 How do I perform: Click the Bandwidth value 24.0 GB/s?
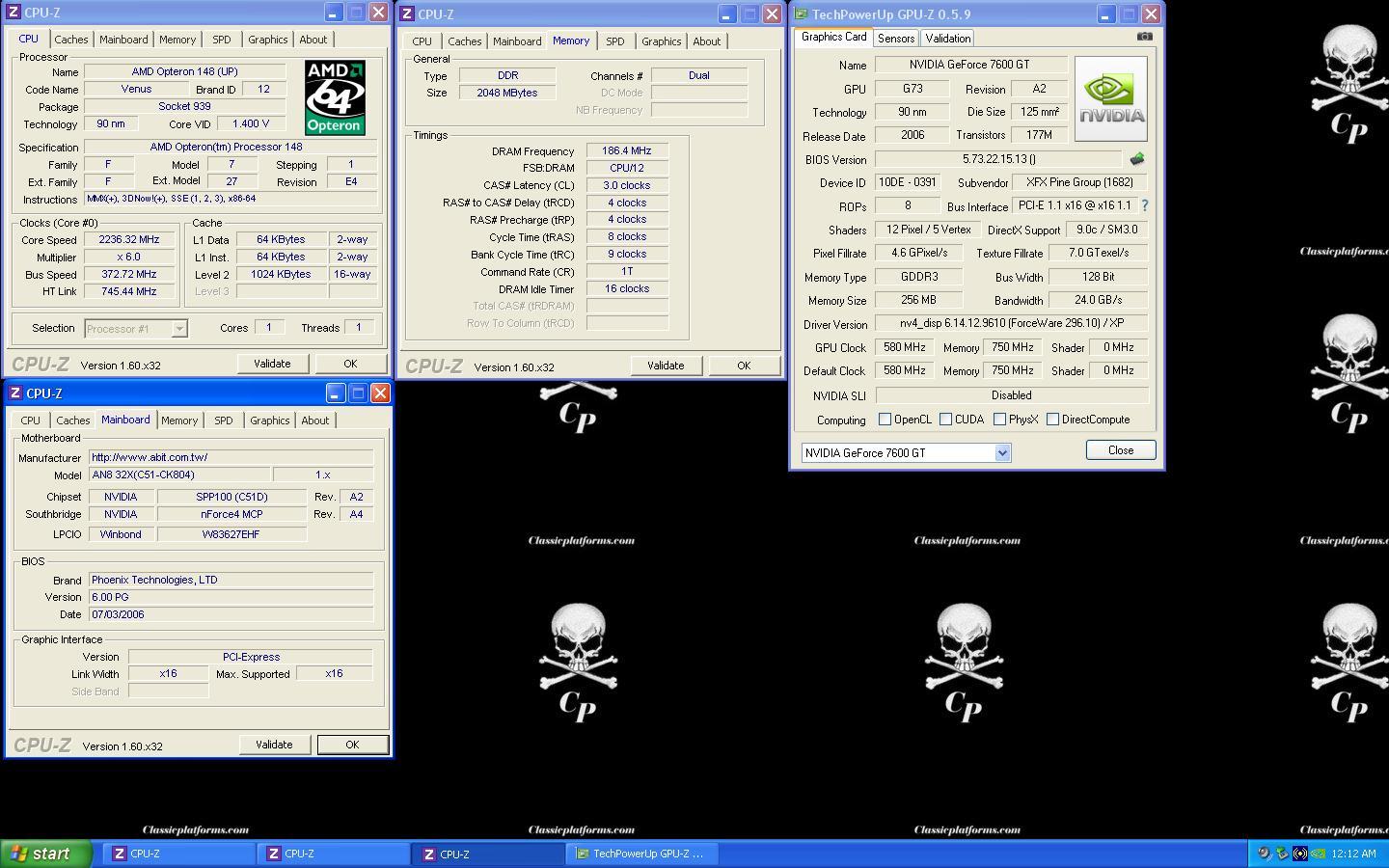1098,300
